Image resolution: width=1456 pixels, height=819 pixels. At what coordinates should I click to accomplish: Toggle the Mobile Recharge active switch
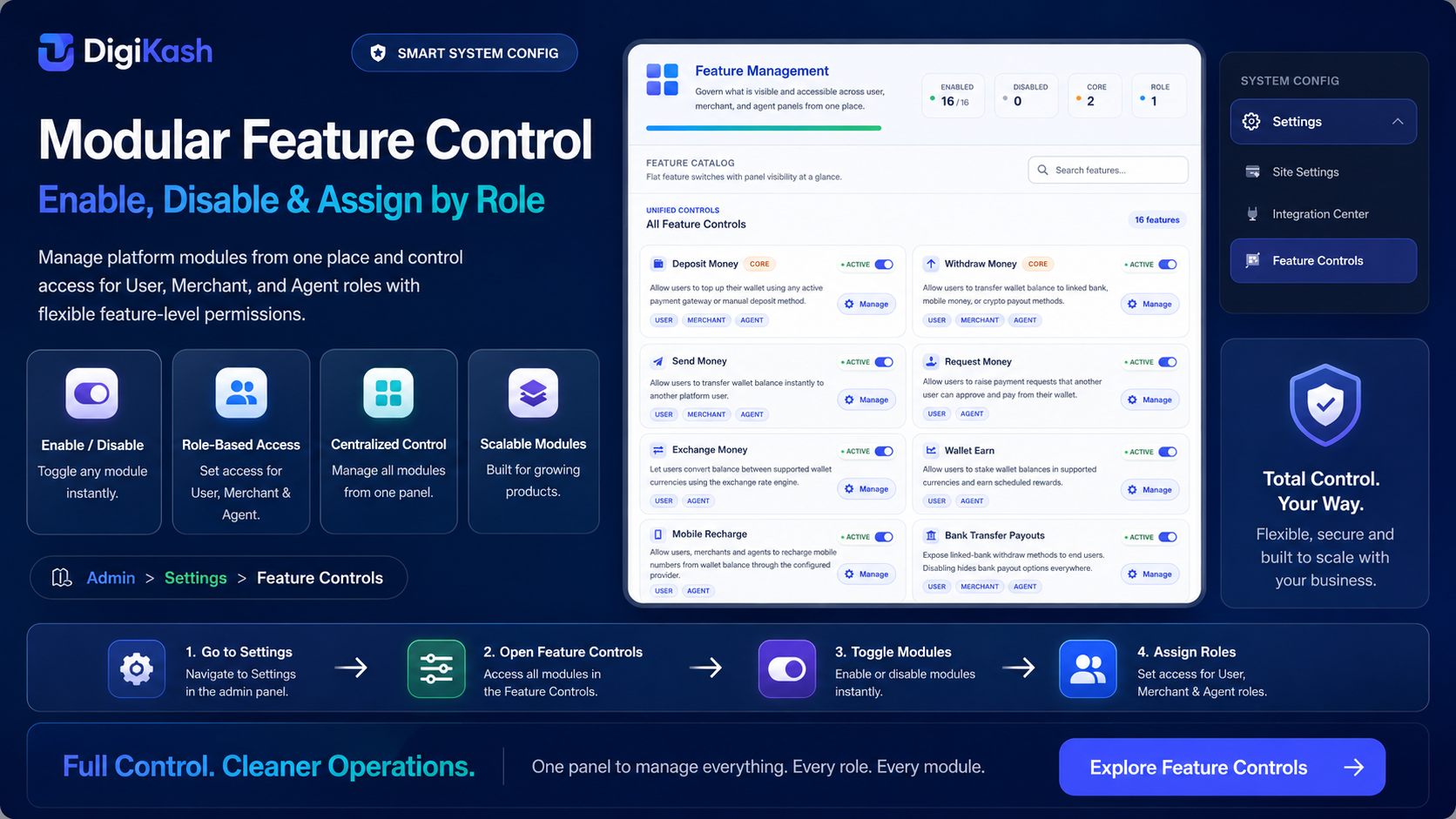click(884, 537)
